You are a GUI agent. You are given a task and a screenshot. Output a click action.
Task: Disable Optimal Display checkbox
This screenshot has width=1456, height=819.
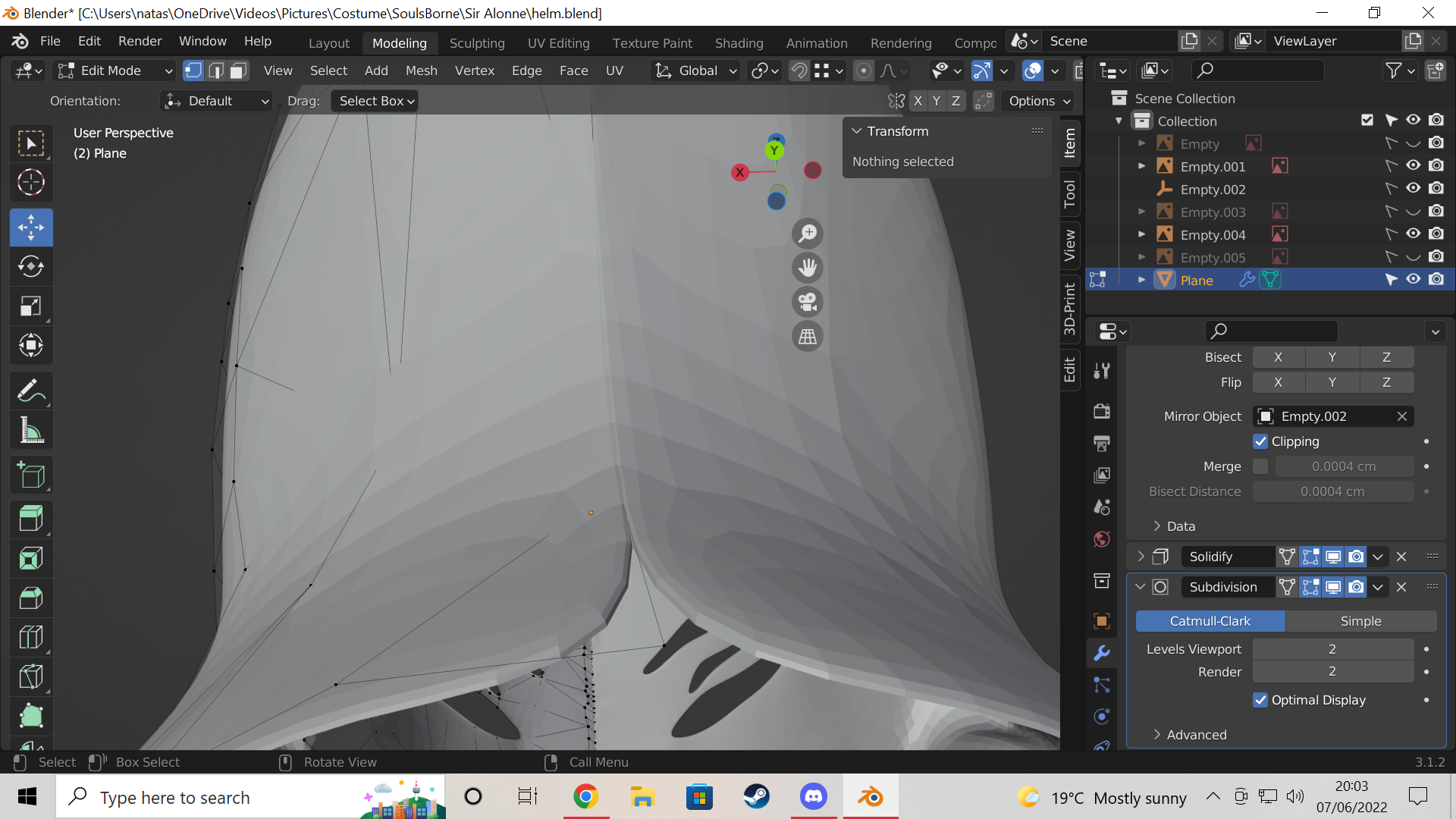tap(1260, 700)
